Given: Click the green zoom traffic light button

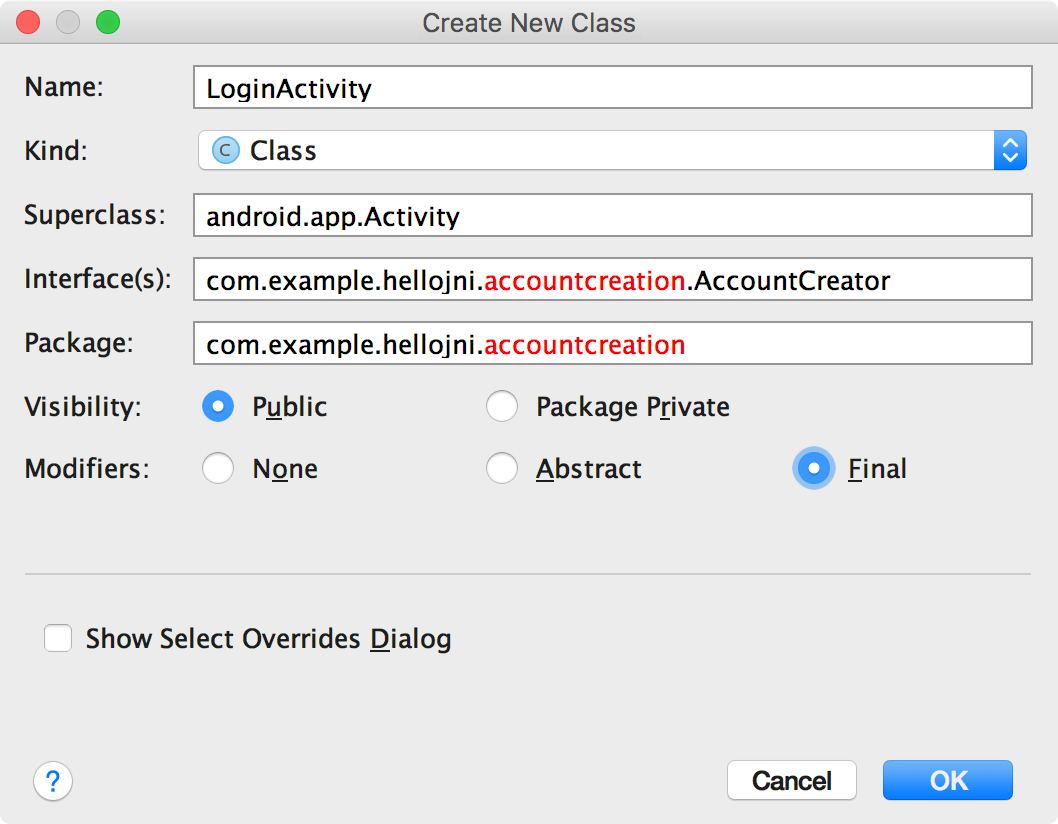Looking at the screenshot, I should pos(109,21).
